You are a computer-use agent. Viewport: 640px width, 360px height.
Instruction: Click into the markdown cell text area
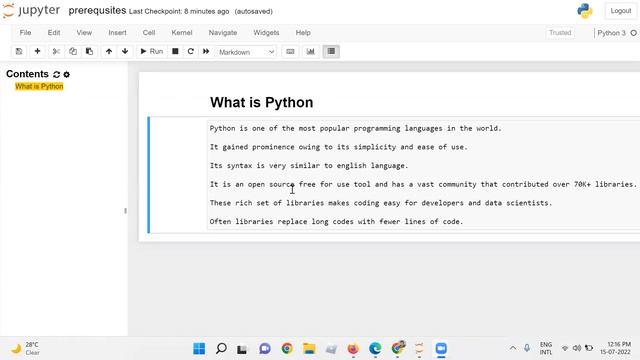tap(423, 175)
